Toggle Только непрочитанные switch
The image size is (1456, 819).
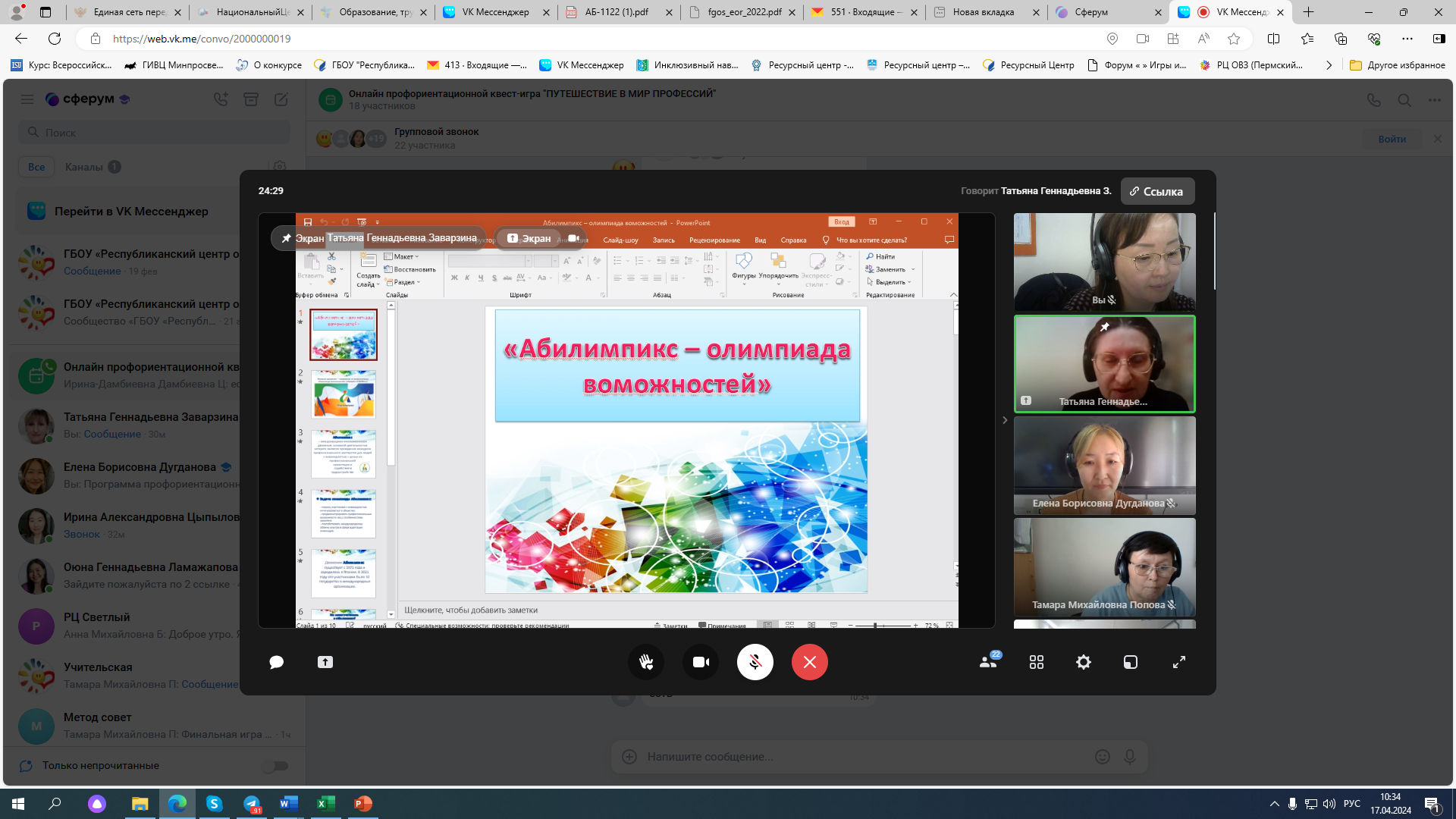pos(275,766)
